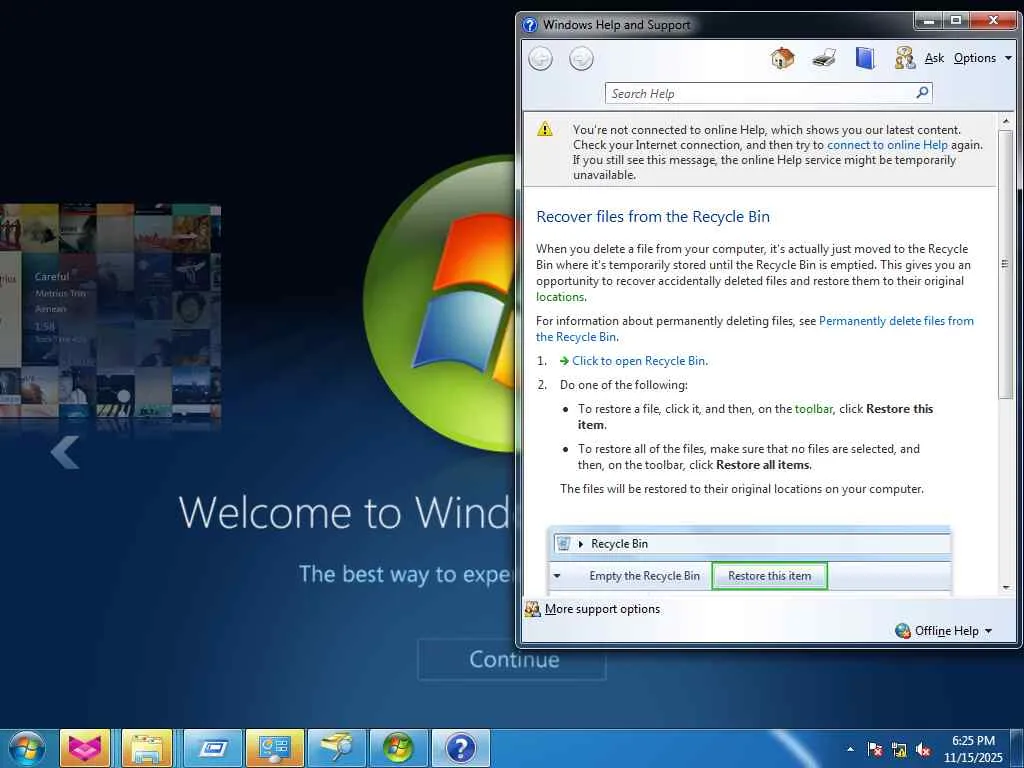Screen dimensions: 1024x768
Task: Click the Help and Support taskbar button
Action: 461,748
